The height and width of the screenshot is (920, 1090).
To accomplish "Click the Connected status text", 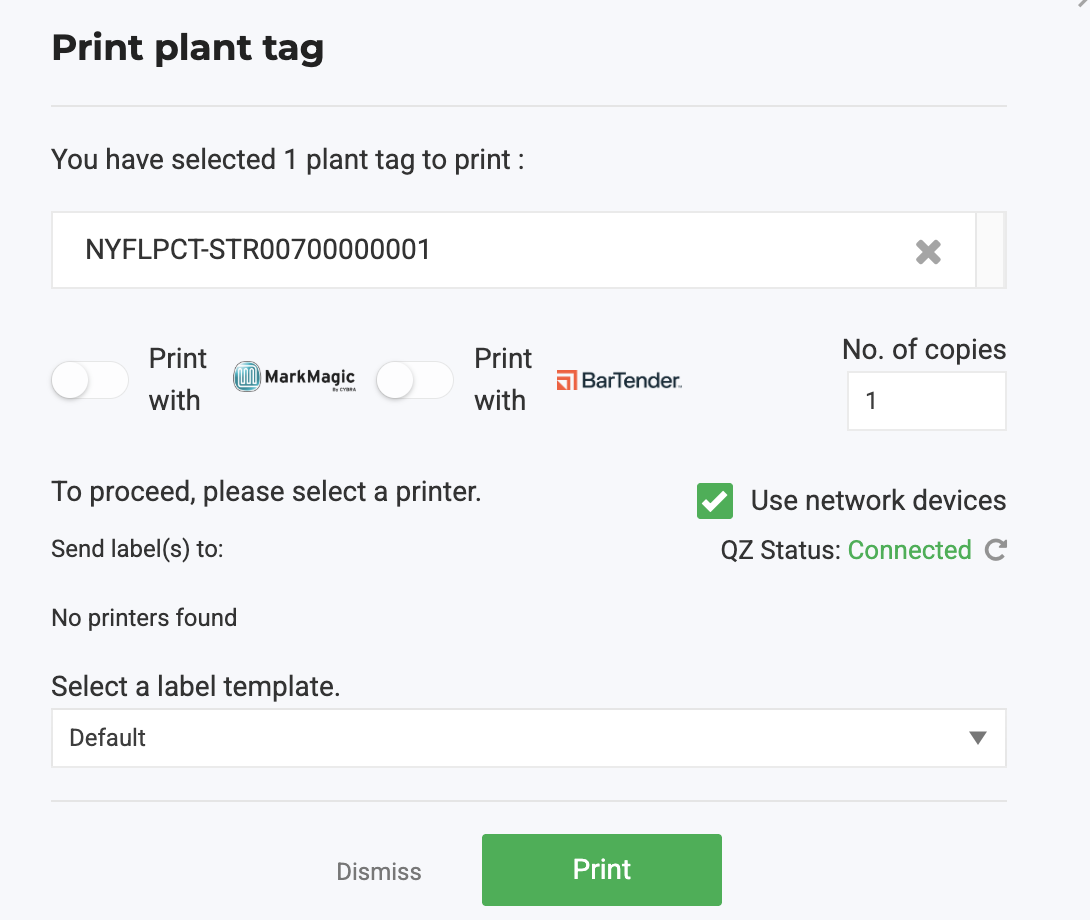I will pyautogui.click(x=909, y=550).
